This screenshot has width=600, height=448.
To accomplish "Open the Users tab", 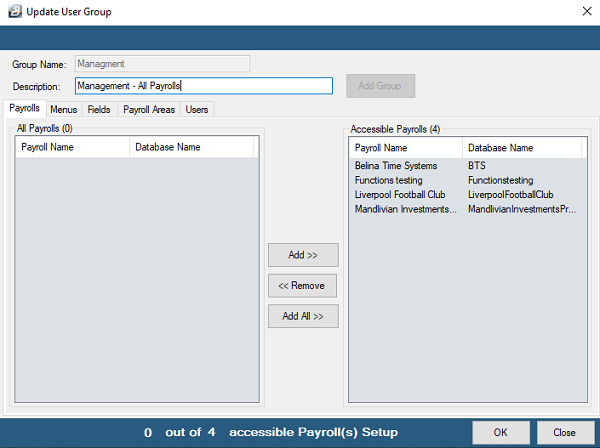I will click(x=197, y=109).
